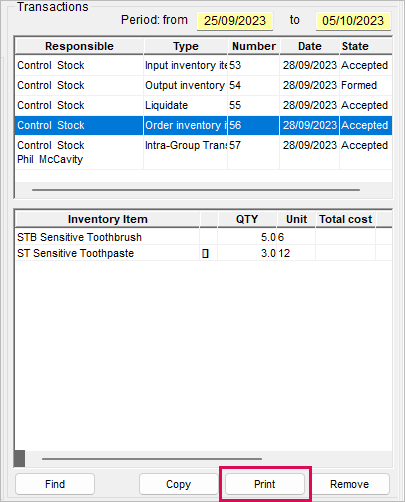Sort by the Total cost column header
The height and width of the screenshot is (502, 405).
tap(345, 219)
